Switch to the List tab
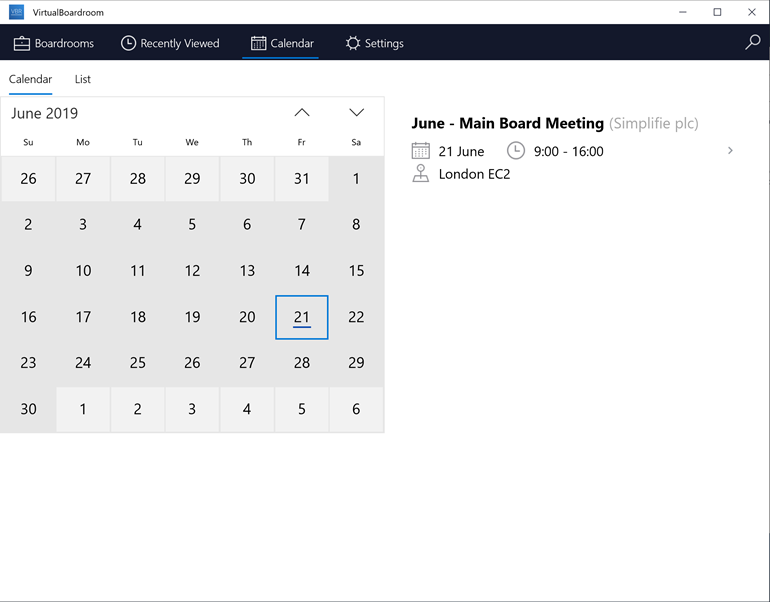This screenshot has width=770, height=602. pyautogui.click(x=82, y=79)
